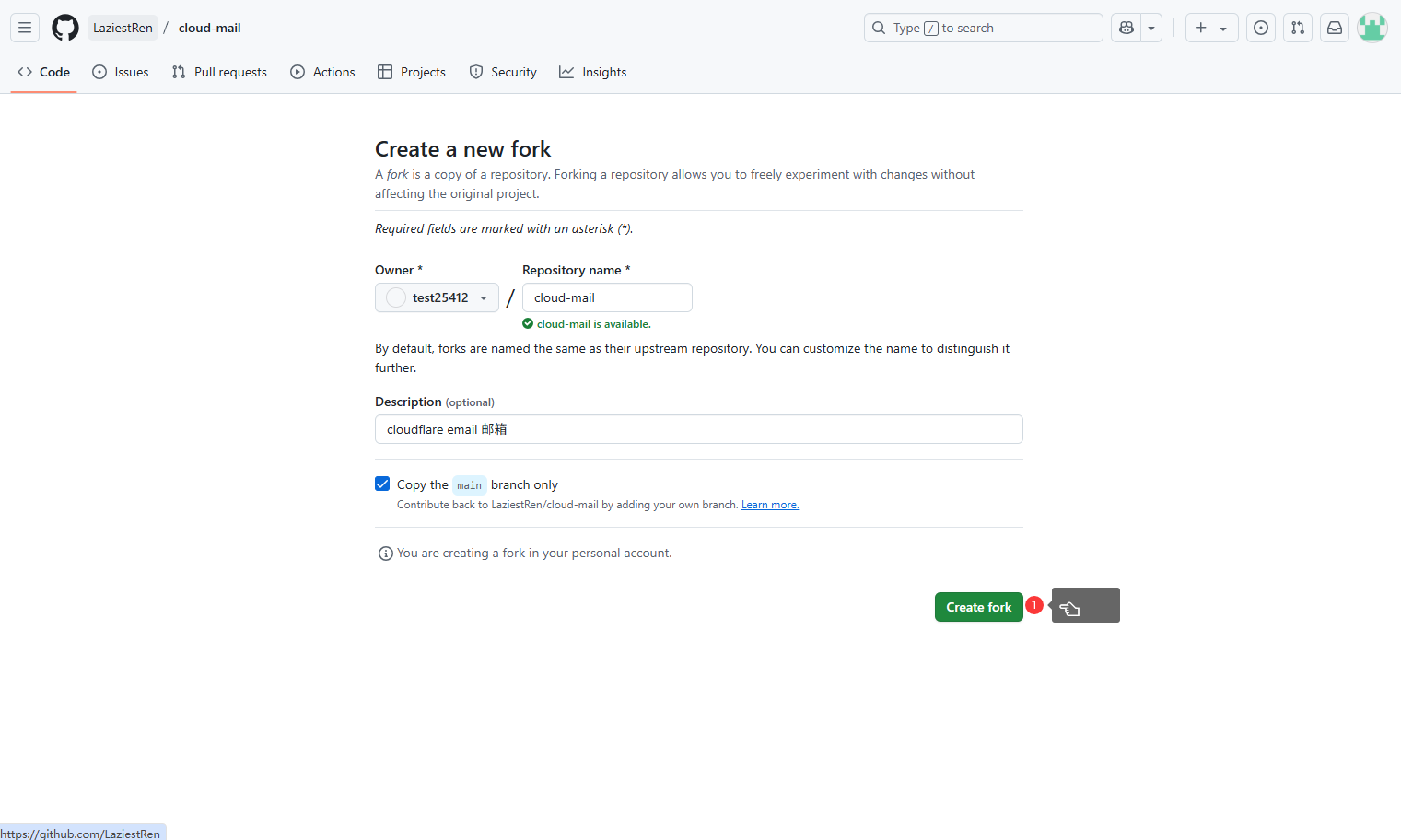Switch to the Actions tab
The width and height of the screenshot is (1401, 840).
point(322,72)
